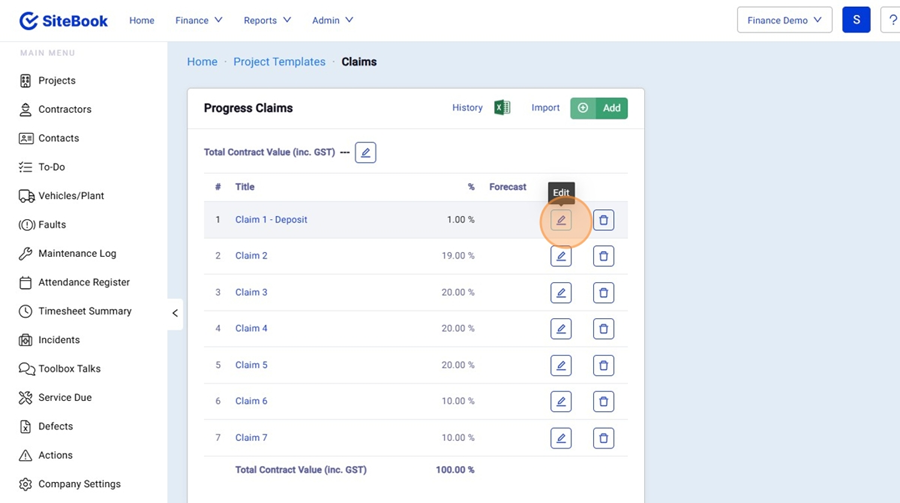The image size is (900, 503).
Task: Click the green Add button
Action: click(599, 108)
